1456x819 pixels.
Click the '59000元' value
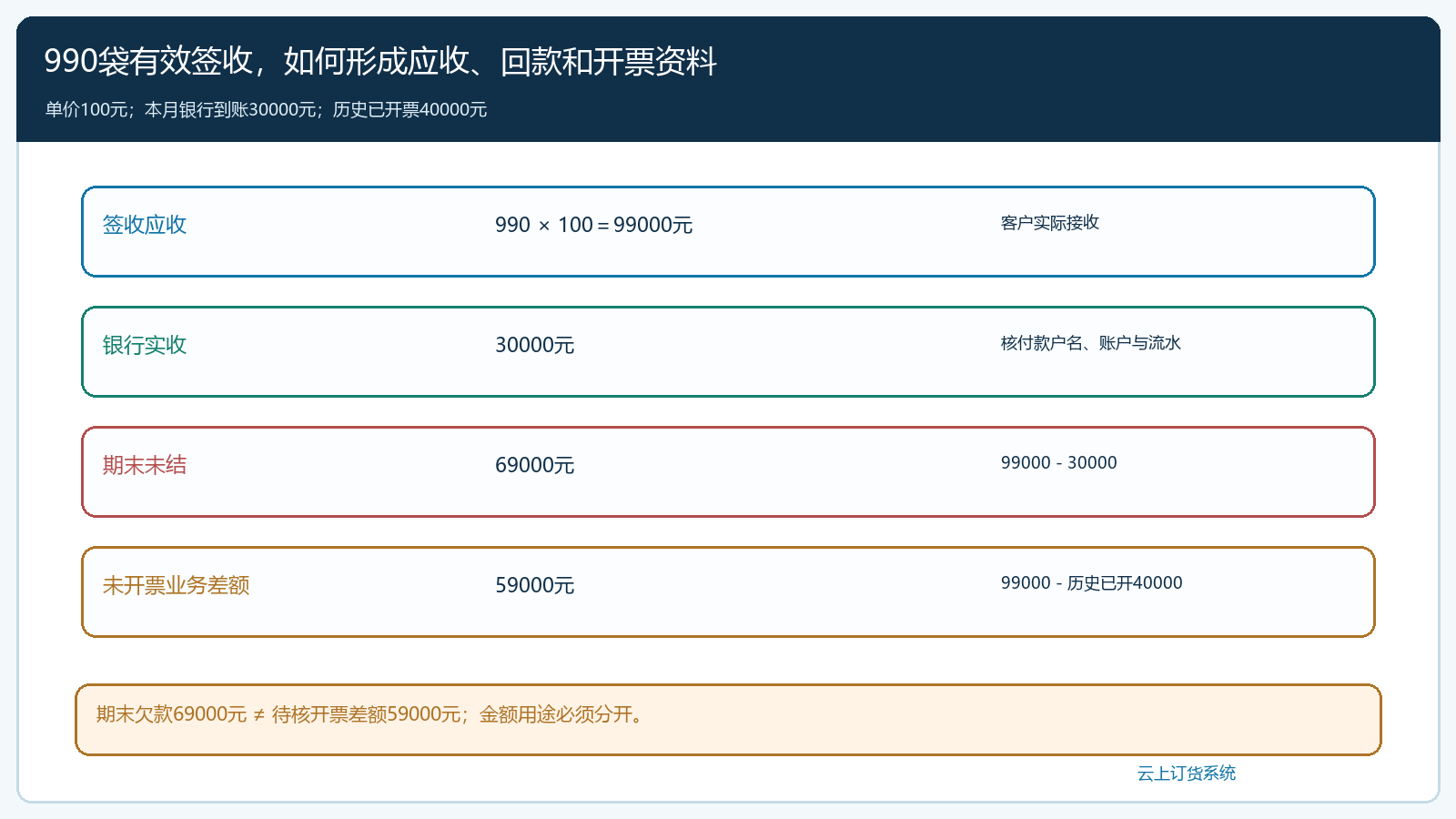[x=534, y=585]
